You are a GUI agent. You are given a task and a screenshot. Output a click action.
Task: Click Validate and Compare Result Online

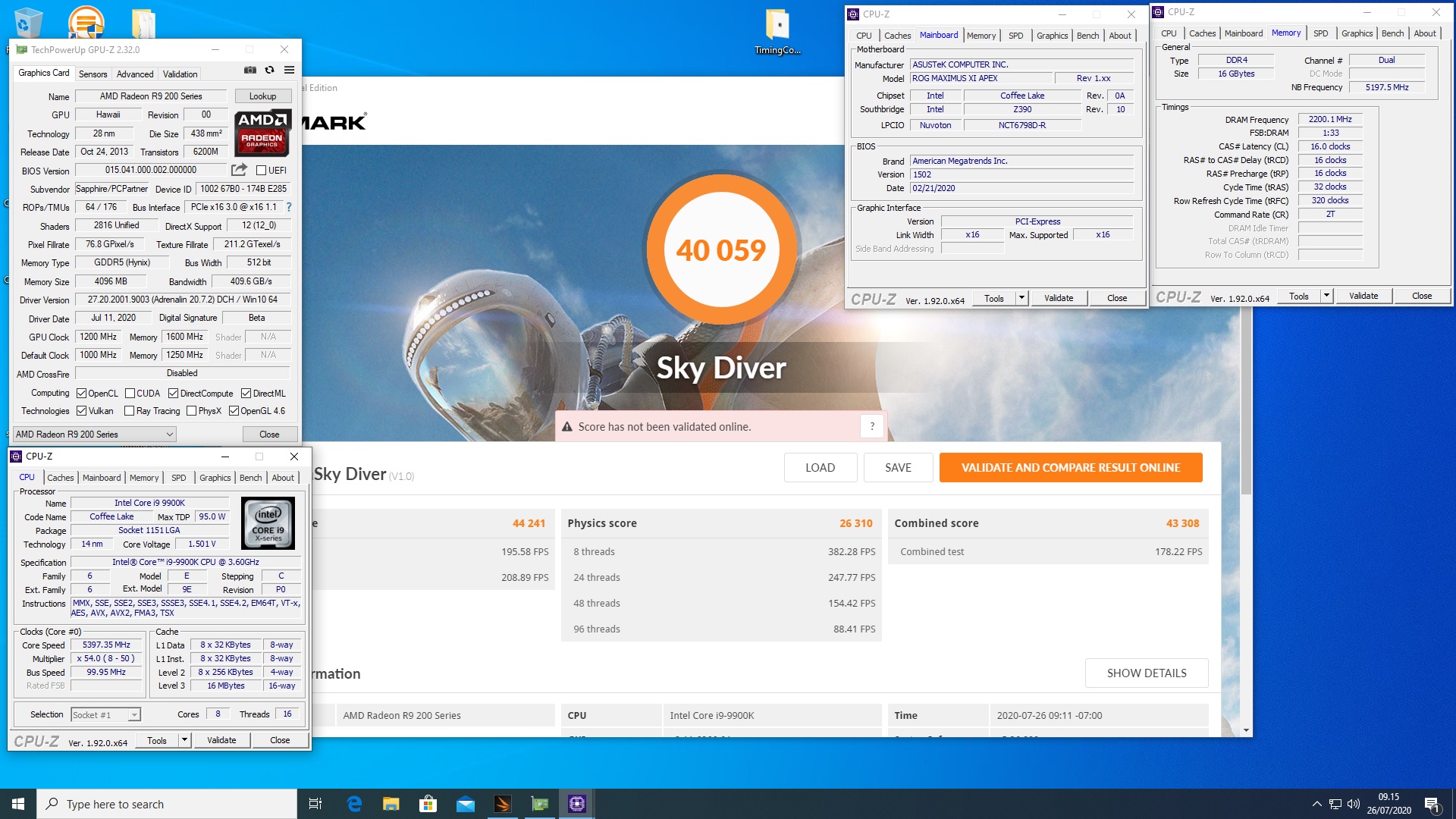point(1071,468)
